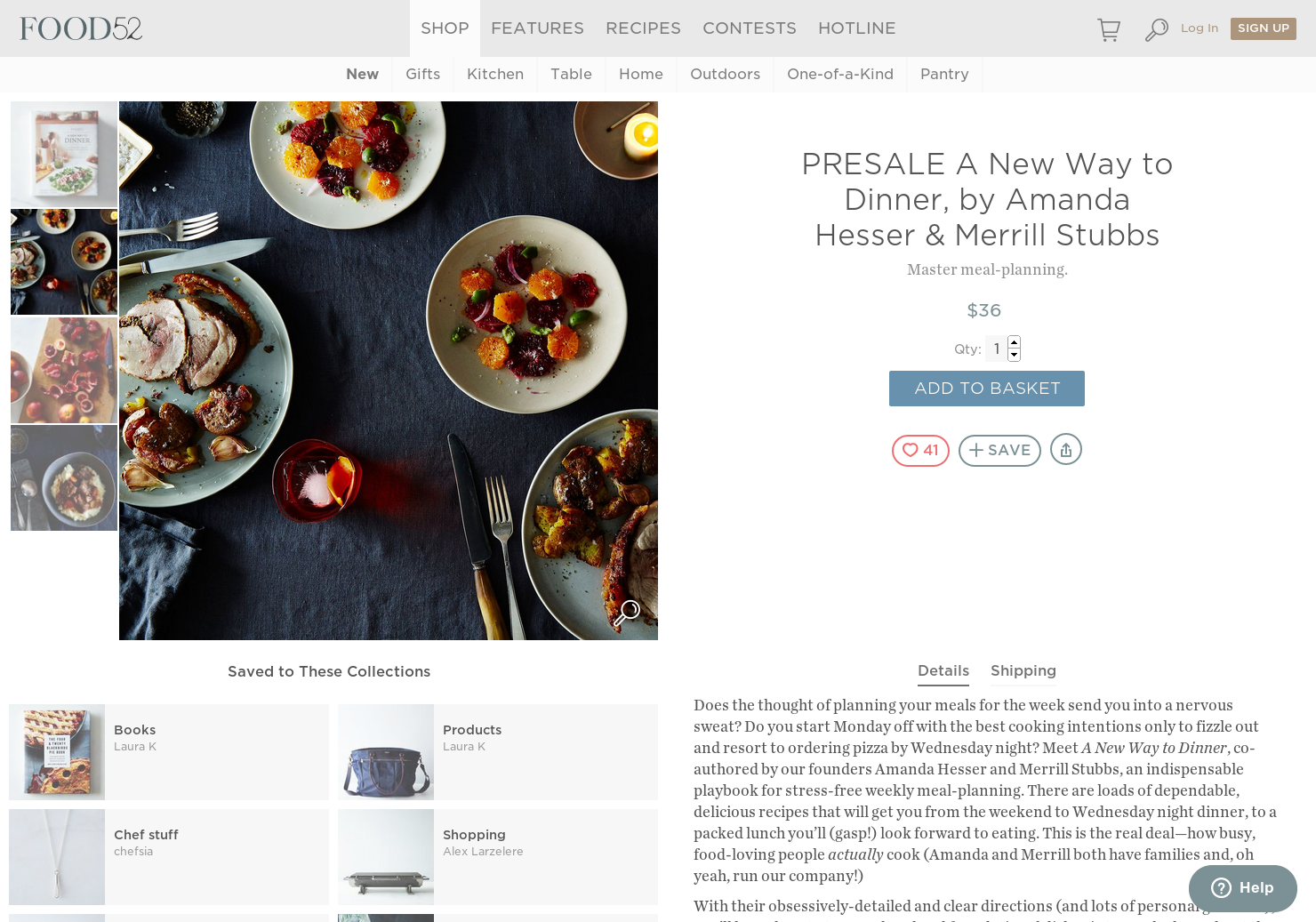Switch to the Shipping tab
This screenshot has height=922, width=1316.
[x=1023, y=671]
